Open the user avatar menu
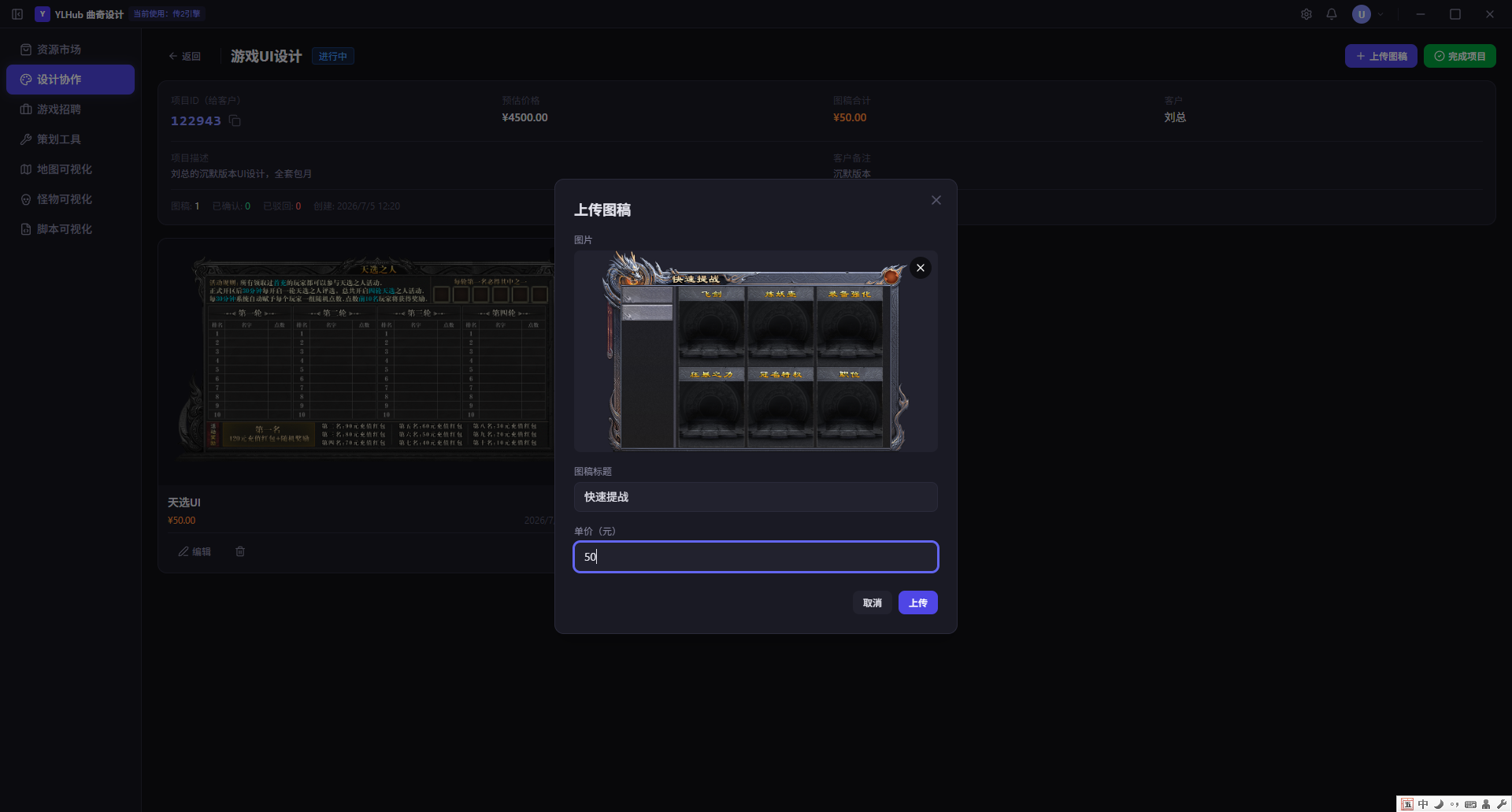Viewport: 1512px width, 812px height. pos(1362,14)
